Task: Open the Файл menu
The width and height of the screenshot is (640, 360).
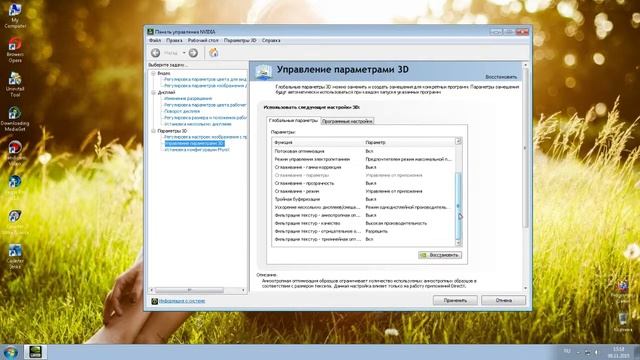Action: click(155, 40)
